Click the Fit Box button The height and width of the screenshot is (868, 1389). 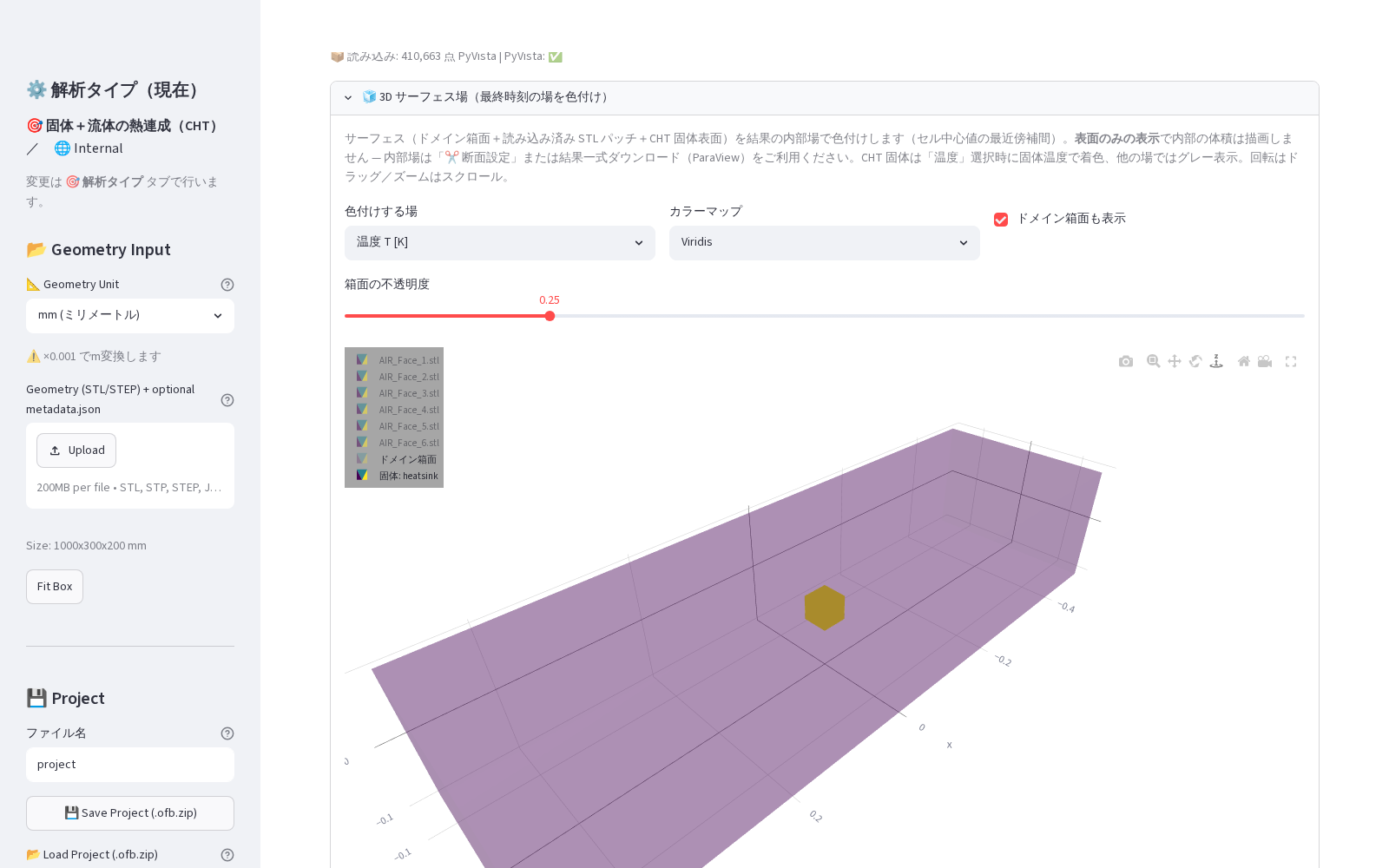[x=55, y=587]
